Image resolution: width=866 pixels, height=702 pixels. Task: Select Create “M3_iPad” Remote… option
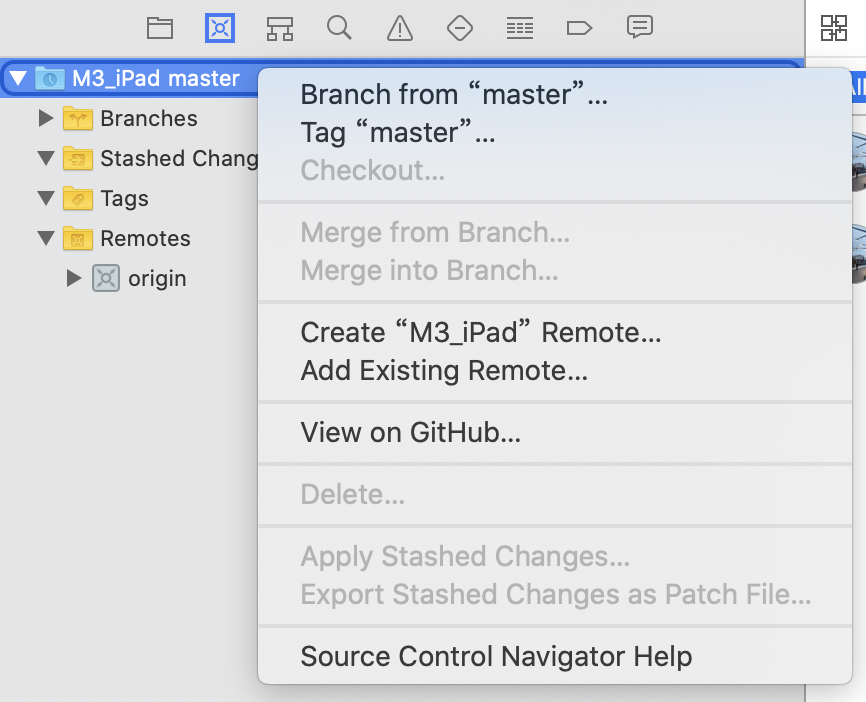[480, 332]
